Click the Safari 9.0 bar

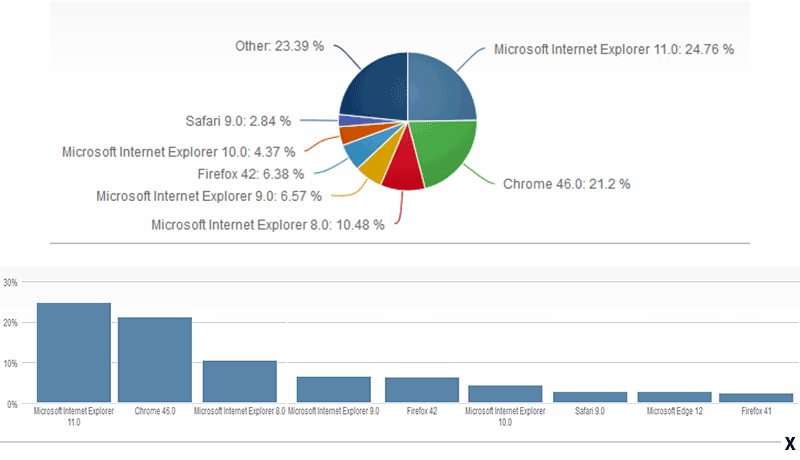click(590, 397)
